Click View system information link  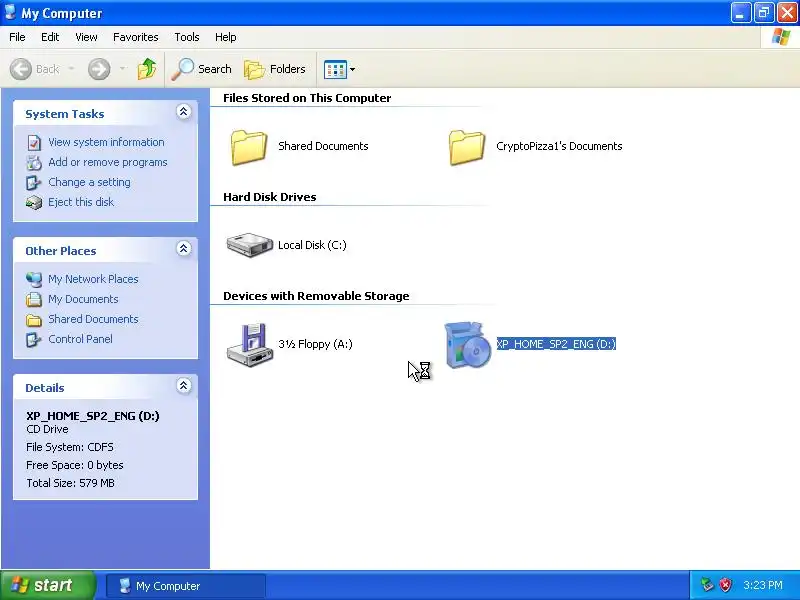click(106, 142)
